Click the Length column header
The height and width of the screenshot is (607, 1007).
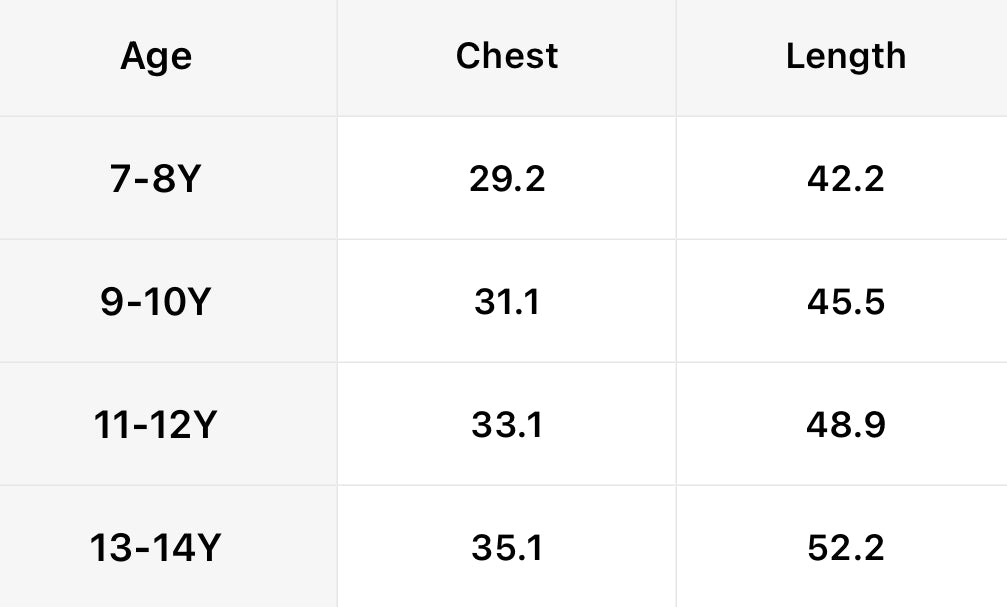tap(846, 57)
